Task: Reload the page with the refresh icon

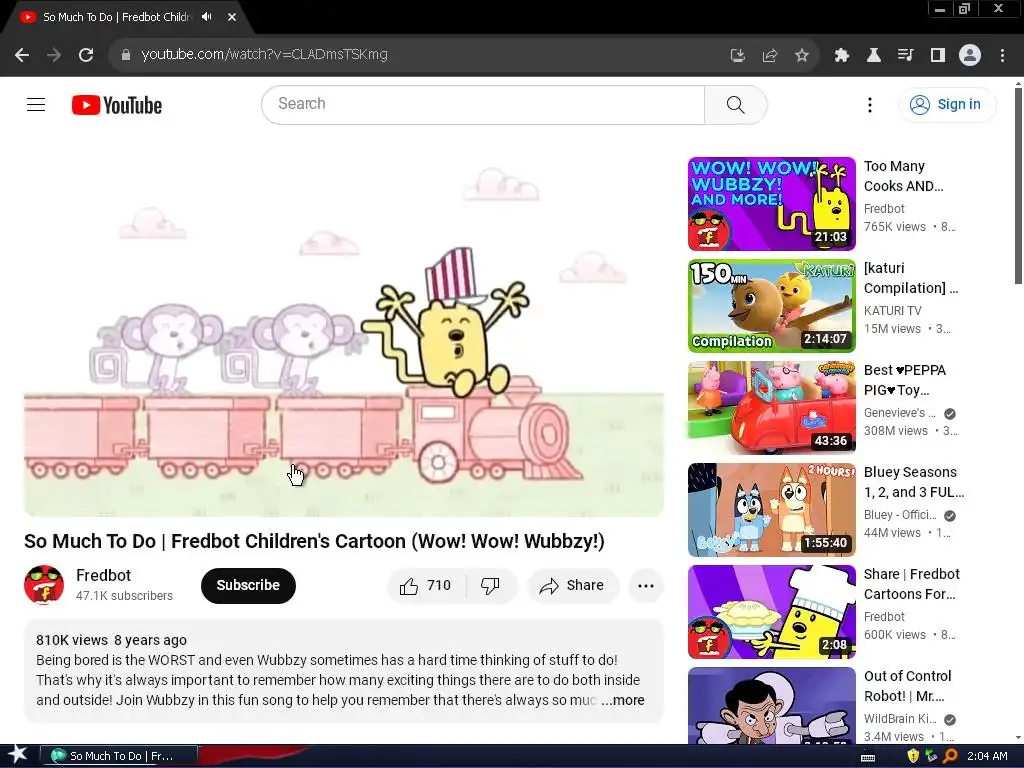Action: 86,55
